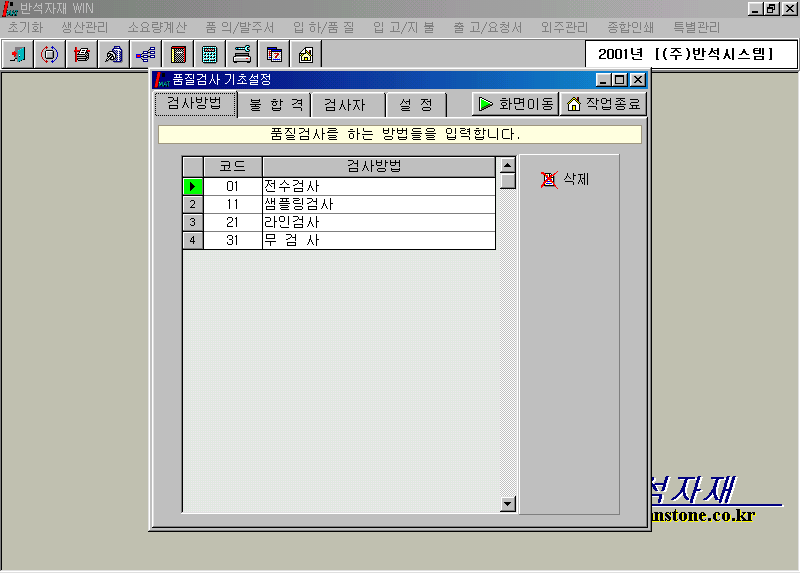Click the 화면이동 button
The height and width of the screenshot is (573, 800).
[x=515, y=104]
